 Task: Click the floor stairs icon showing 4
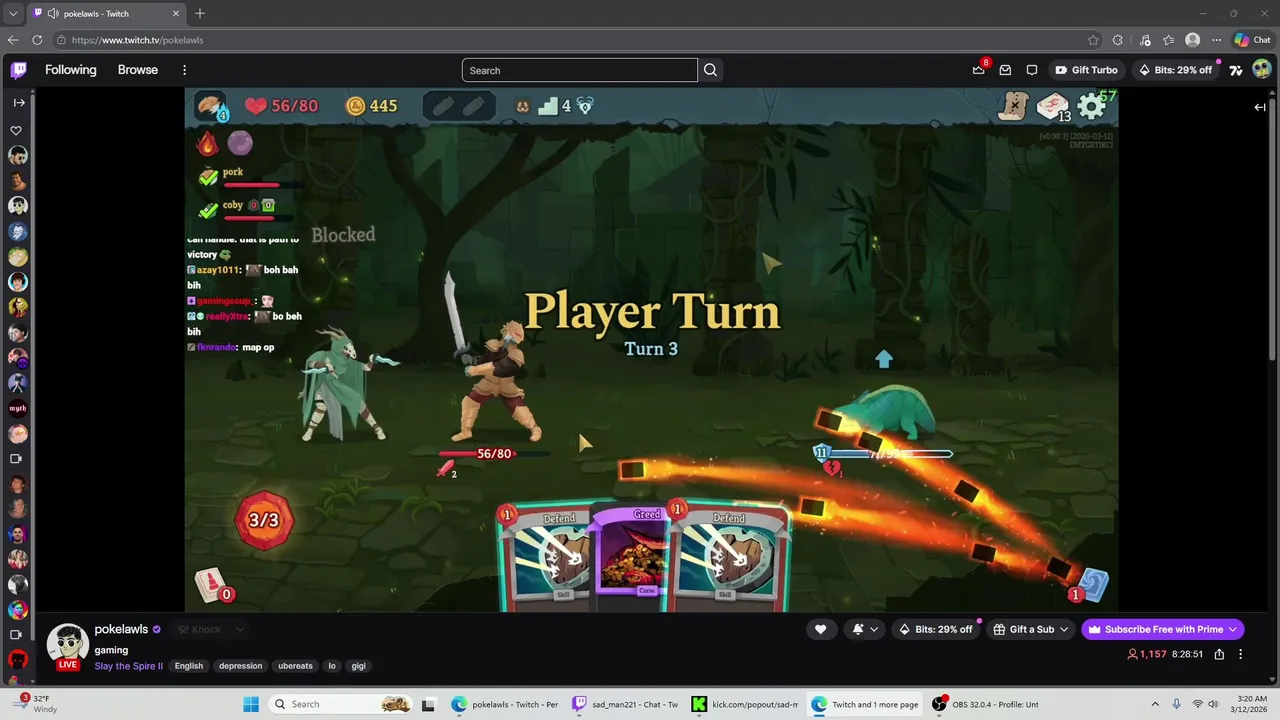pos(555,106)
